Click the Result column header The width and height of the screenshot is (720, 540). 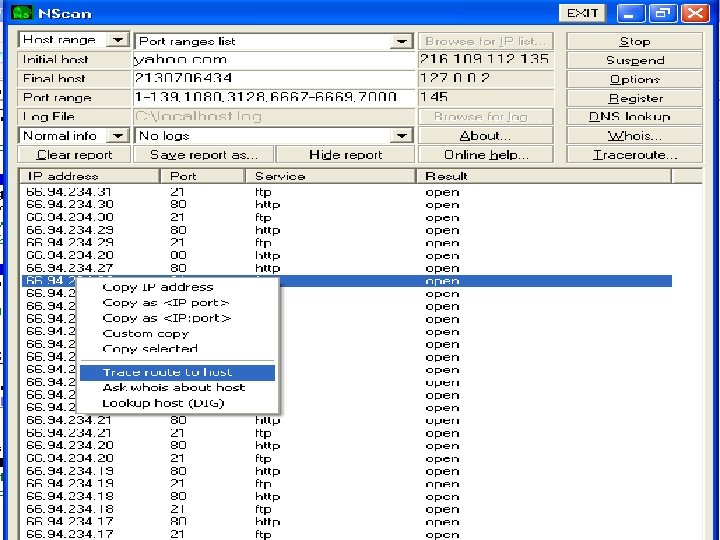pyautogui.click(x=544, y=176)
